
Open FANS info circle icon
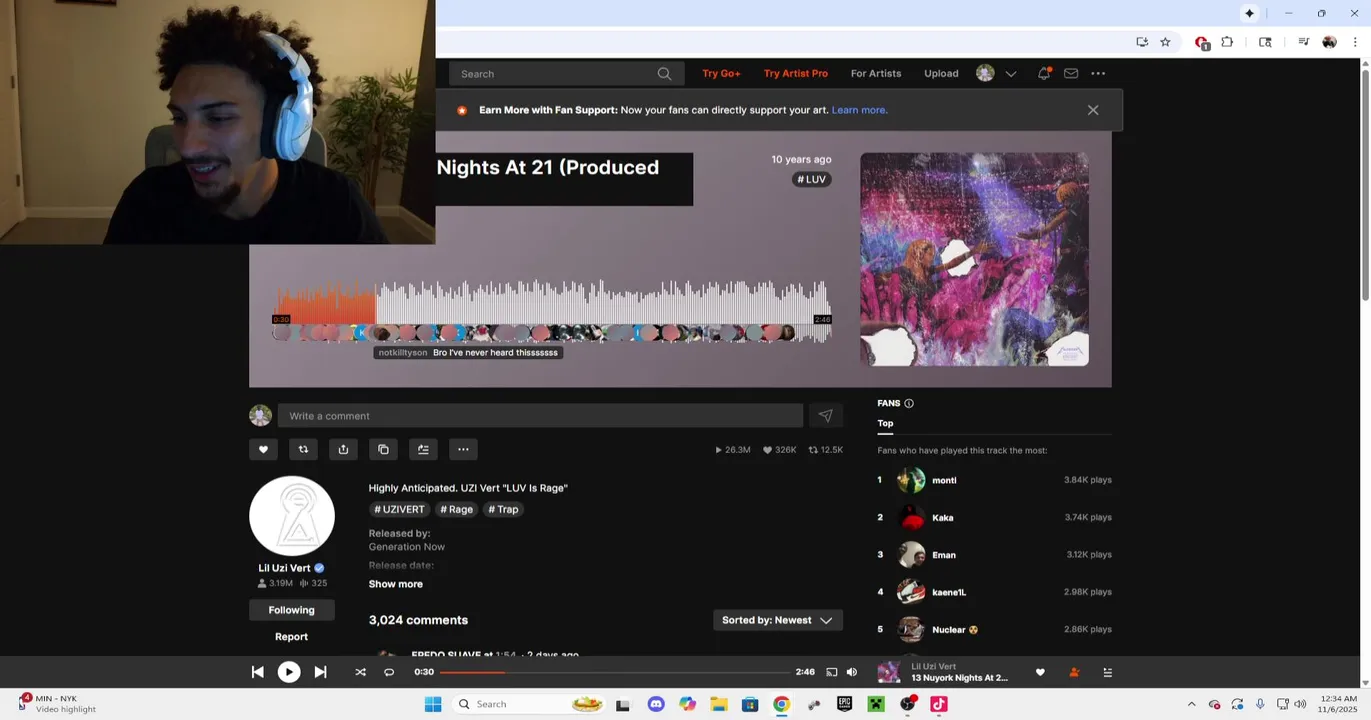[909, 403]
